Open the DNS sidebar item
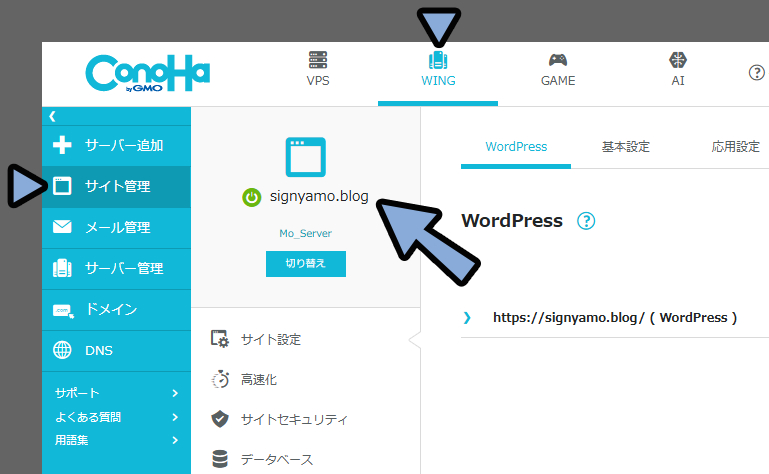 click(x=116, y=350)
